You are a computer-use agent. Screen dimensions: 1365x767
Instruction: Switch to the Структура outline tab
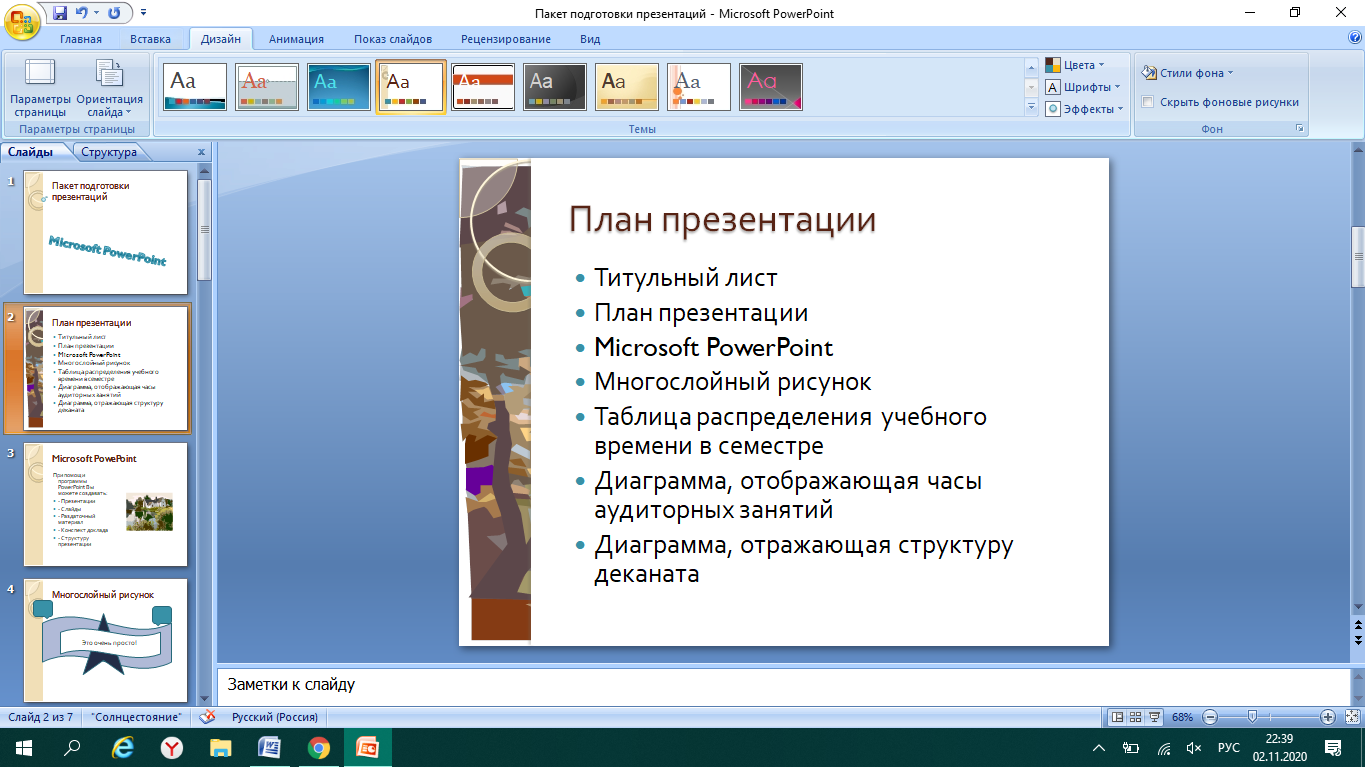pyautogui.click(x=109, y=152)
